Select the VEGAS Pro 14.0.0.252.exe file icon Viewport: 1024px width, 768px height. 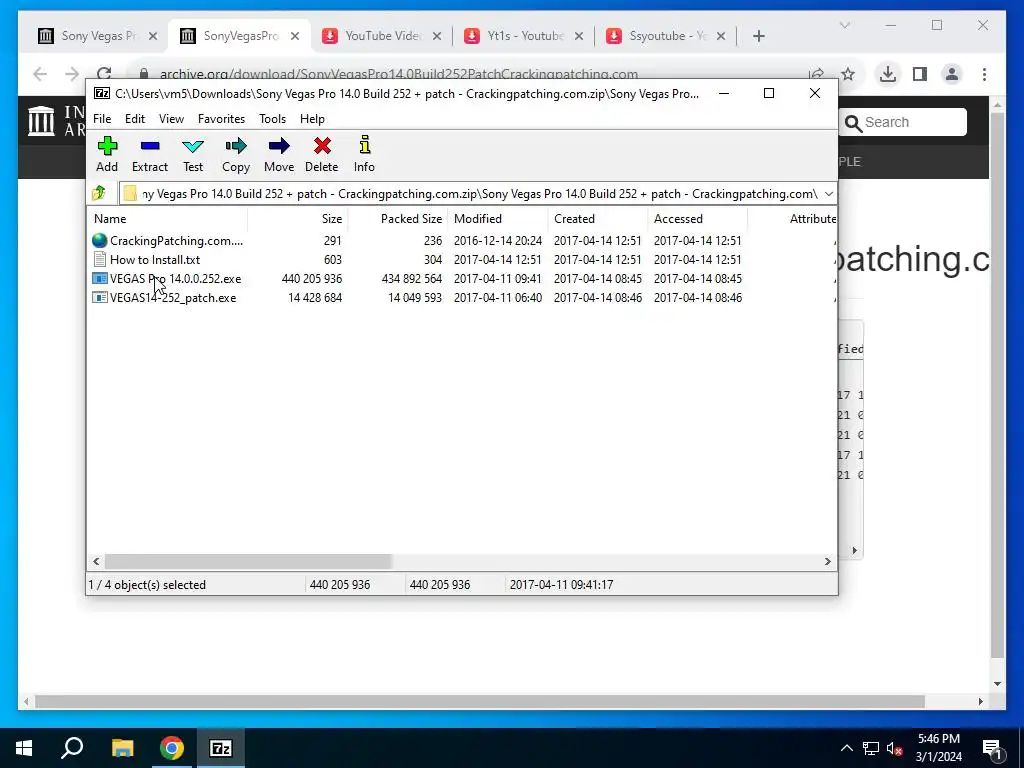99,279
